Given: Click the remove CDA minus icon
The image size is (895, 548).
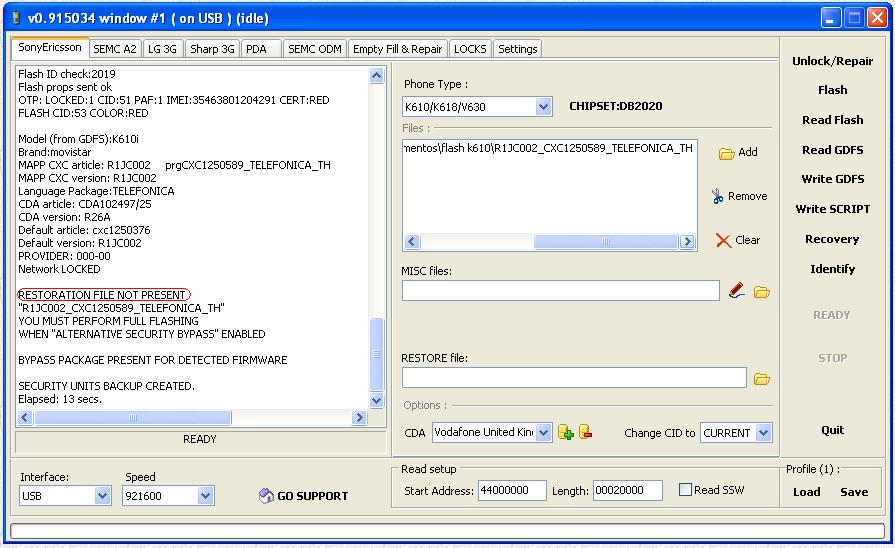Looking at the screenshot, I should pos(586,432).
